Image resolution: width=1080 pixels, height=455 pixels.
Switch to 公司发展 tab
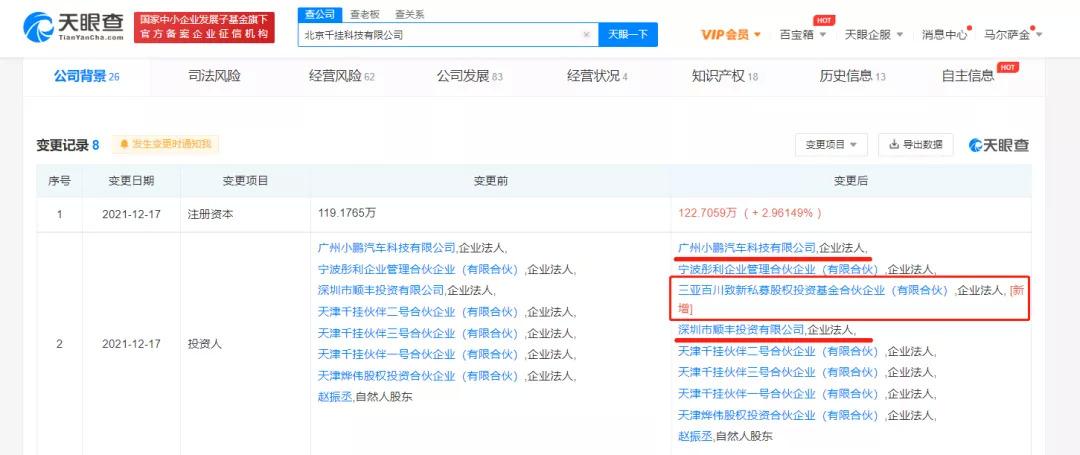pos(470,76)
